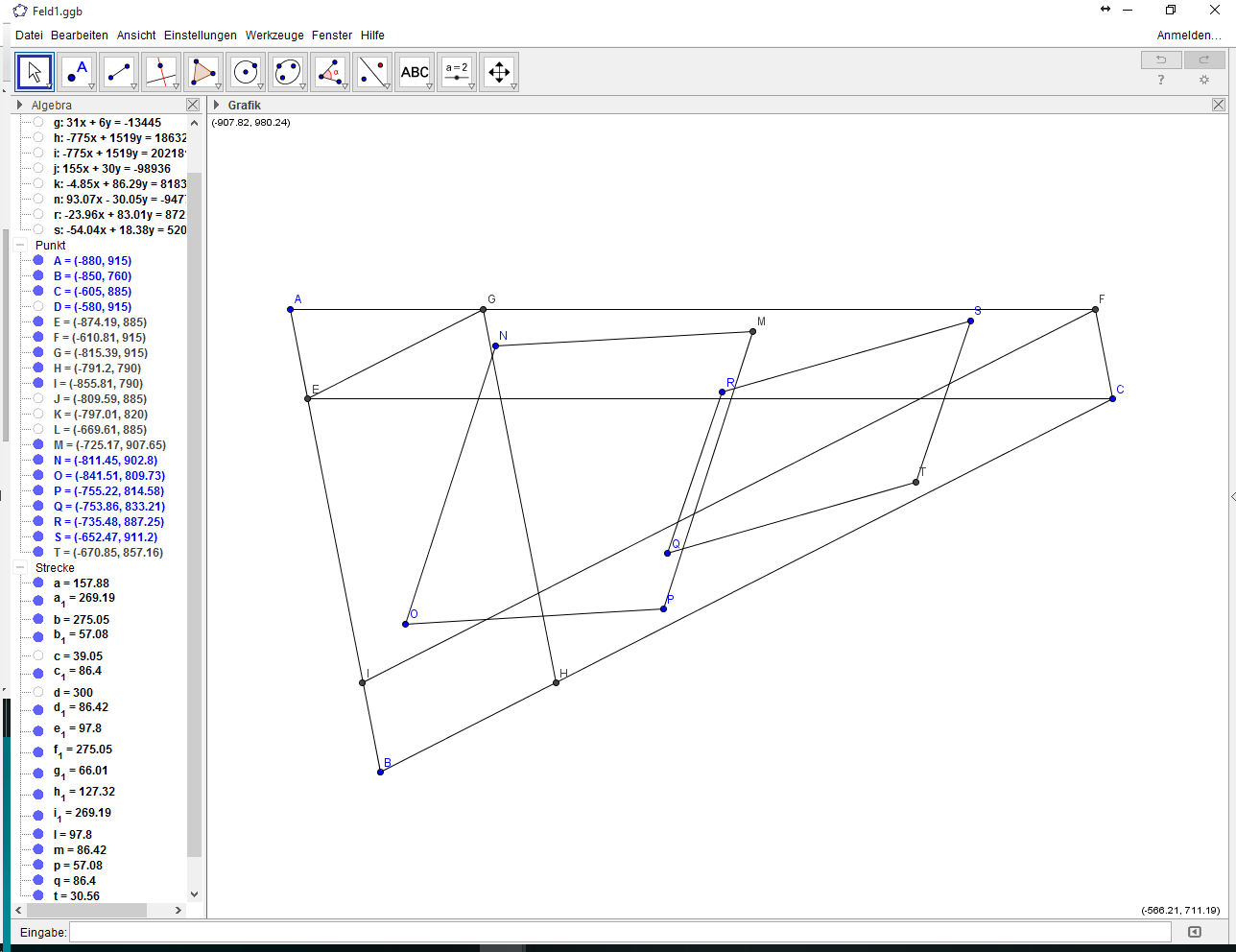Select the Move arrow tool
1236x952 pixels.
pyautogui.click(x=35, y=72)
